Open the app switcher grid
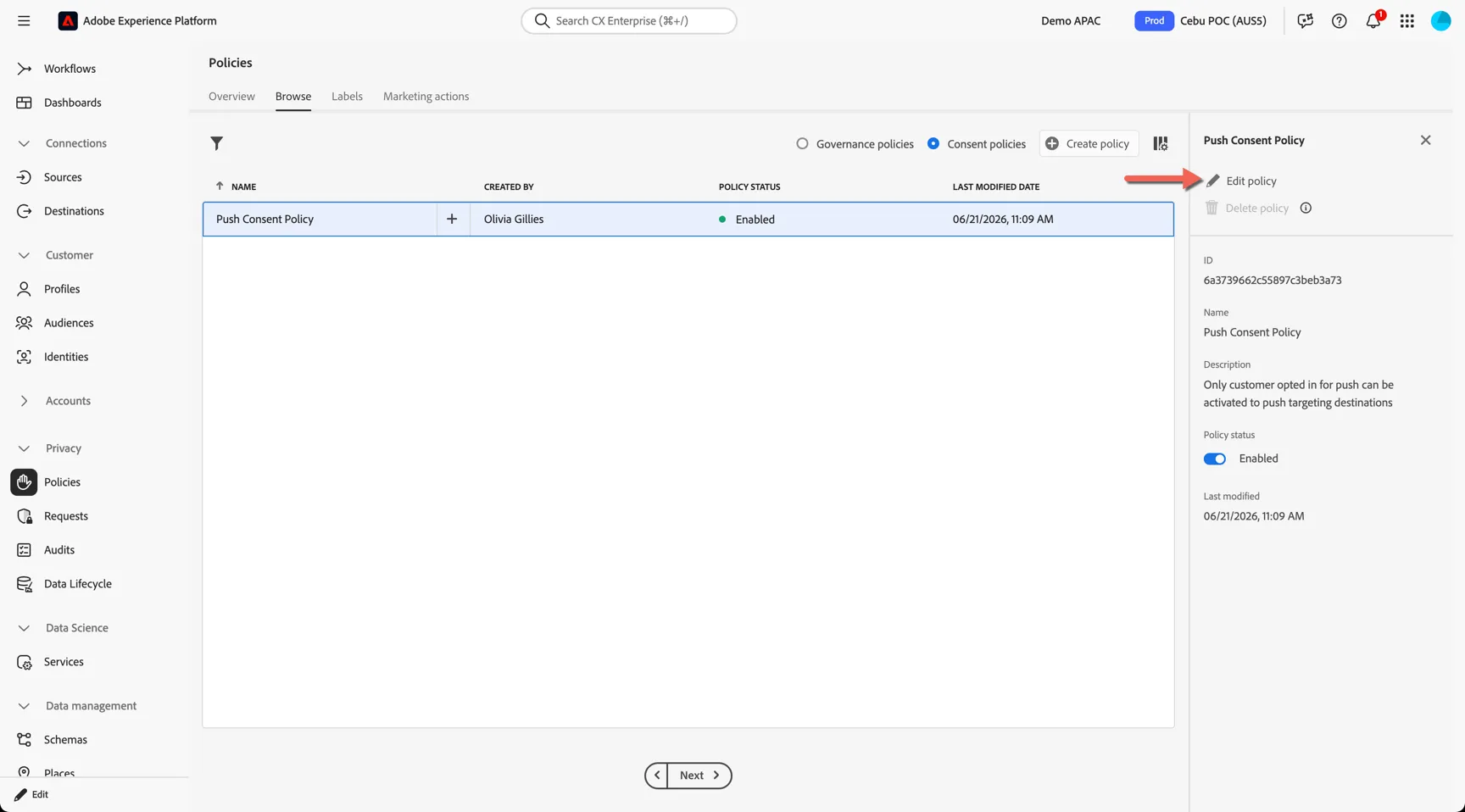The image size is (1465, 812). pos(1407,21)
